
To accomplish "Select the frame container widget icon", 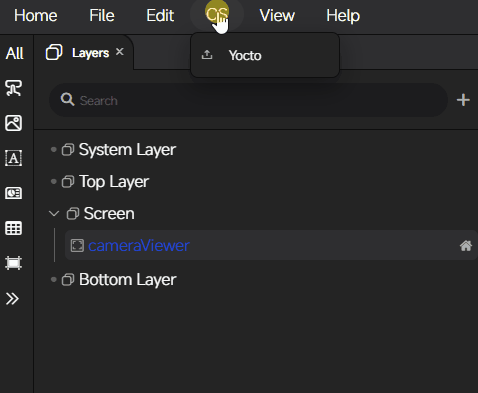I will point(14,263).
